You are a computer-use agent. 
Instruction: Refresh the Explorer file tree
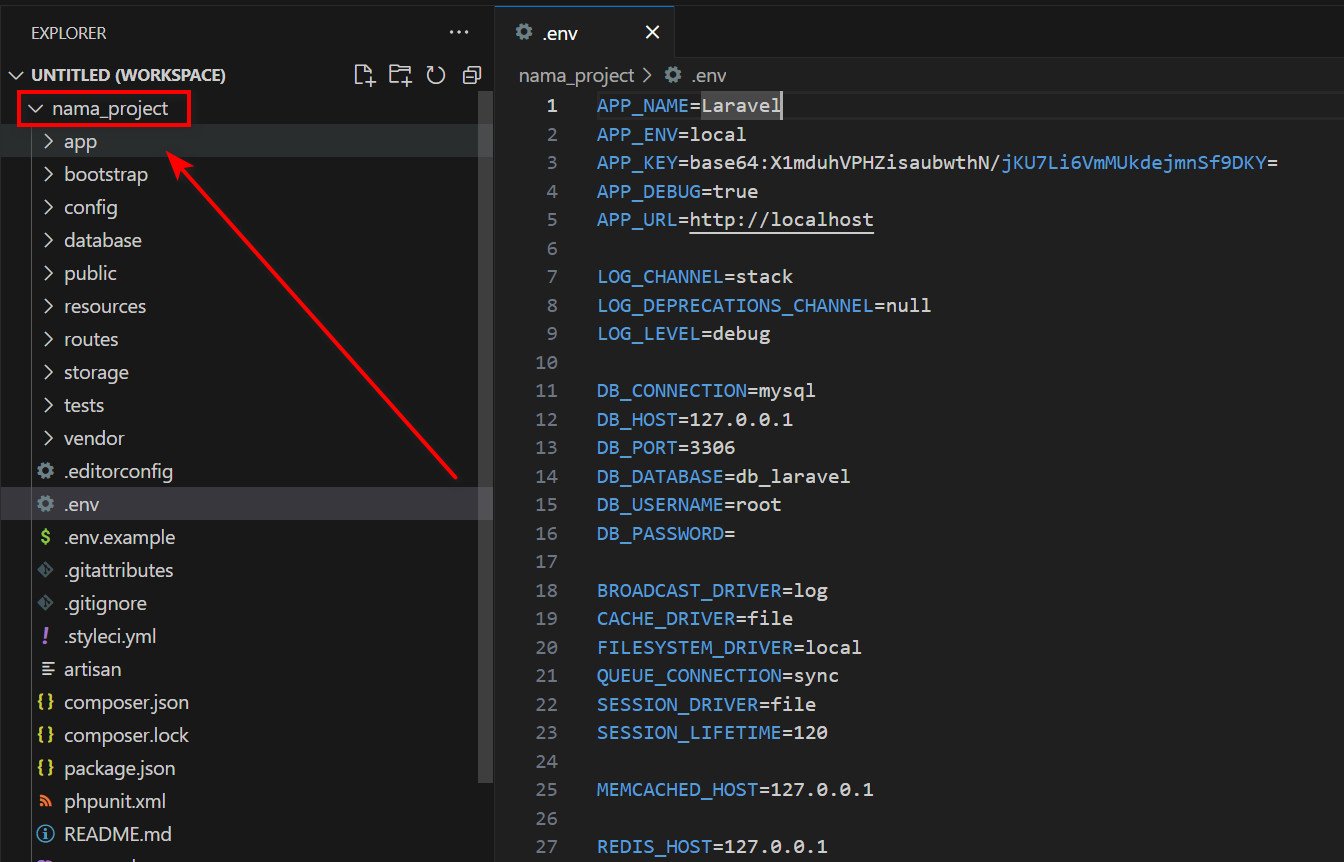pos(435,75)
